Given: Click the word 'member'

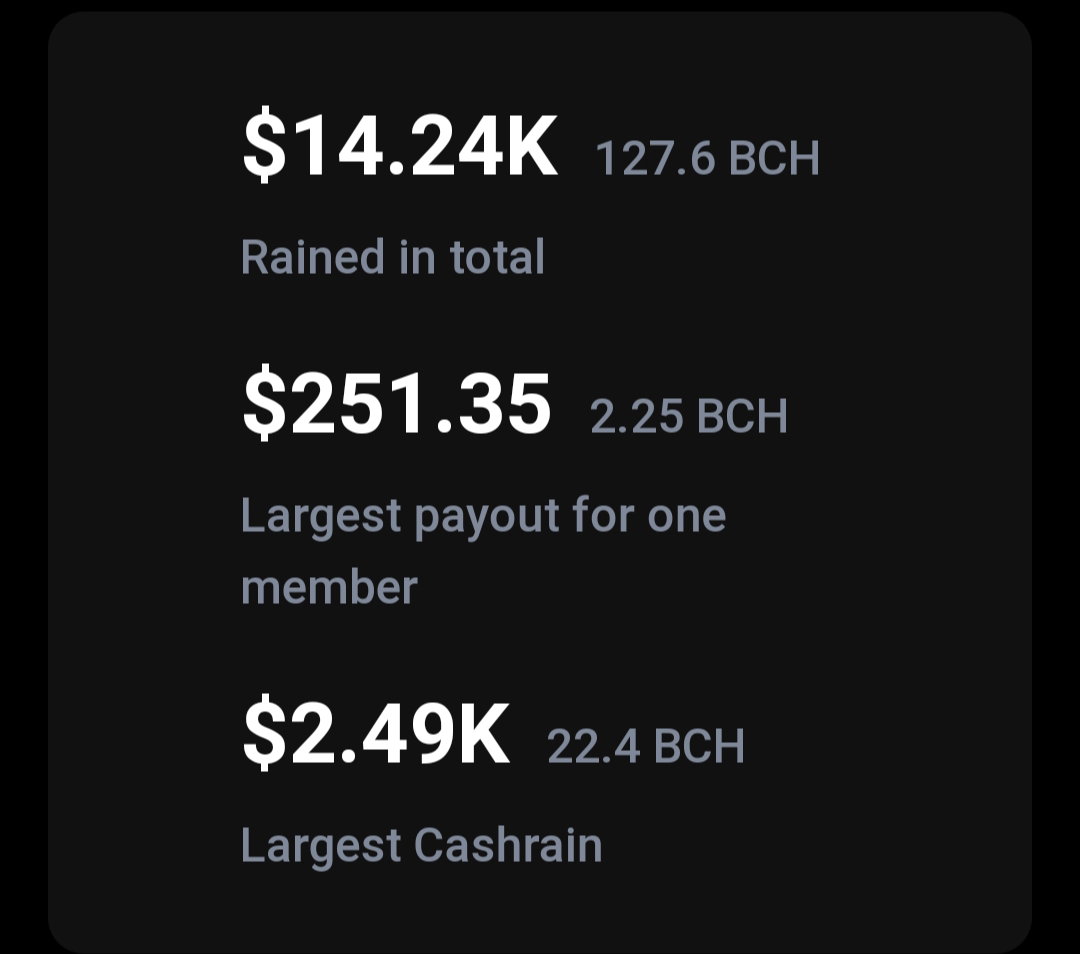Looking at the screenshot, I should tap(329, 588).
